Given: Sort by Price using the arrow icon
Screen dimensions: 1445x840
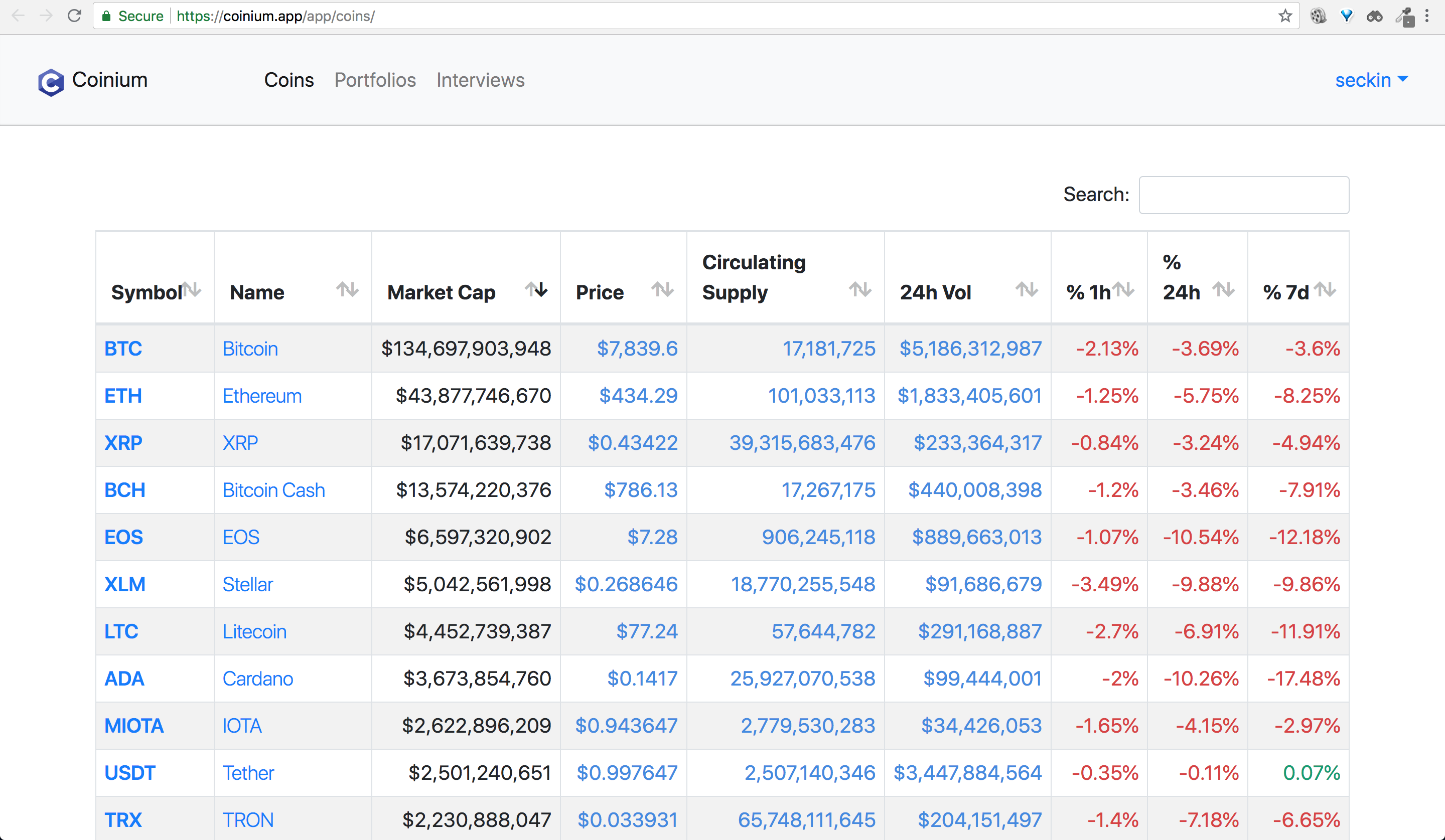Looking at the screenshot, I should coord(662,290).
